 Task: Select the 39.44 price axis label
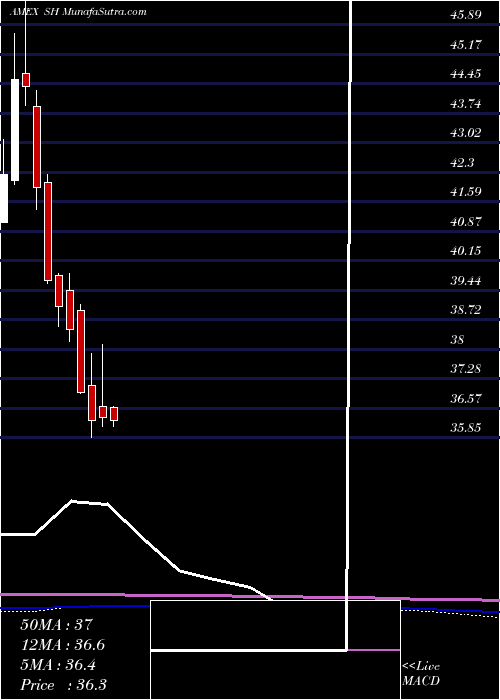[466, 281]
